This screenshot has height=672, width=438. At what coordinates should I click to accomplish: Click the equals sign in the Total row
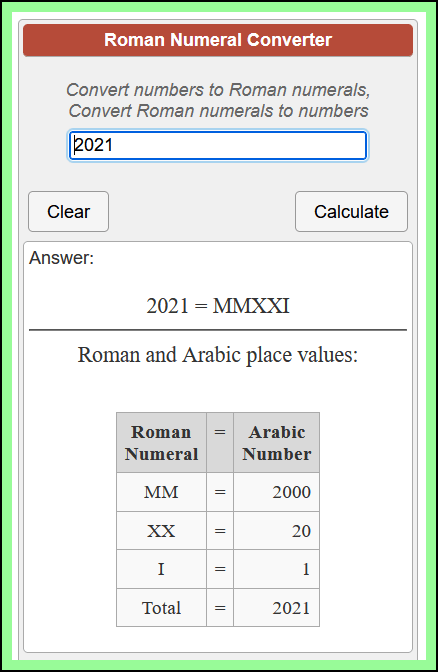[220, 608]
